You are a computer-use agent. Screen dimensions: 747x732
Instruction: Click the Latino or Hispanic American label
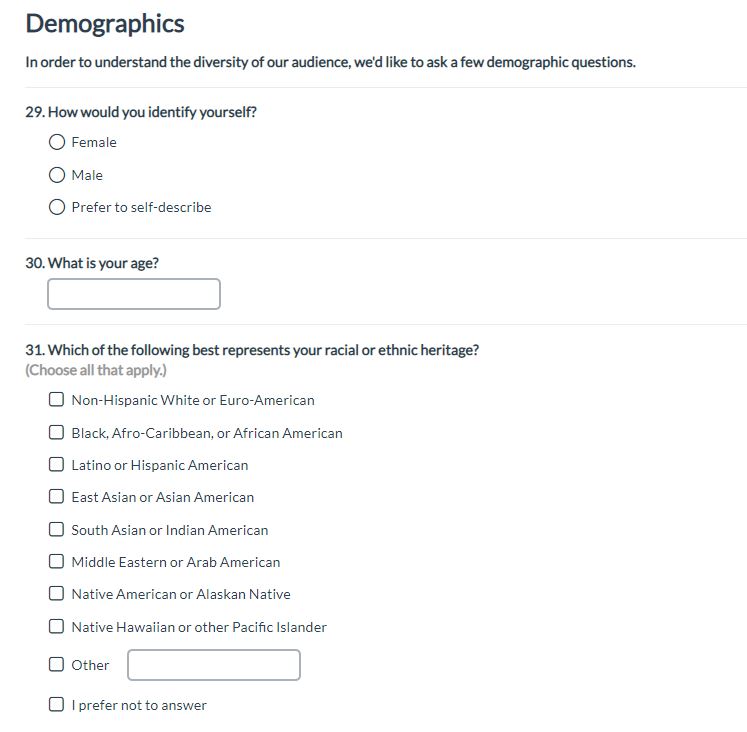pos(160,465)
